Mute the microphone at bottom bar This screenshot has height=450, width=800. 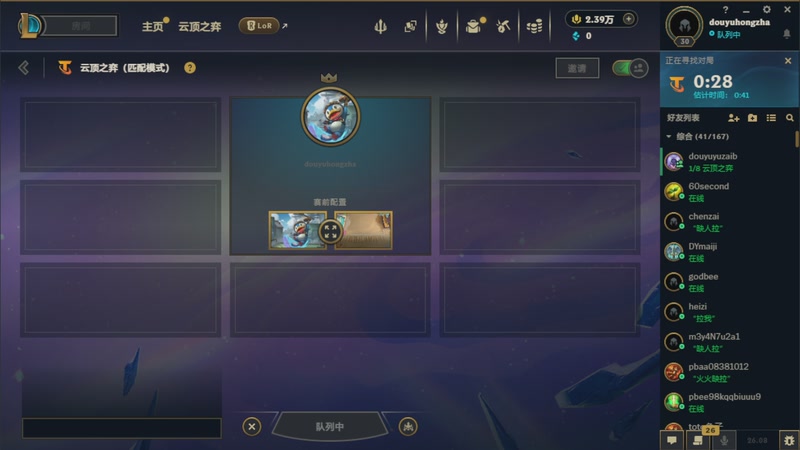click(x=724, y=440)
